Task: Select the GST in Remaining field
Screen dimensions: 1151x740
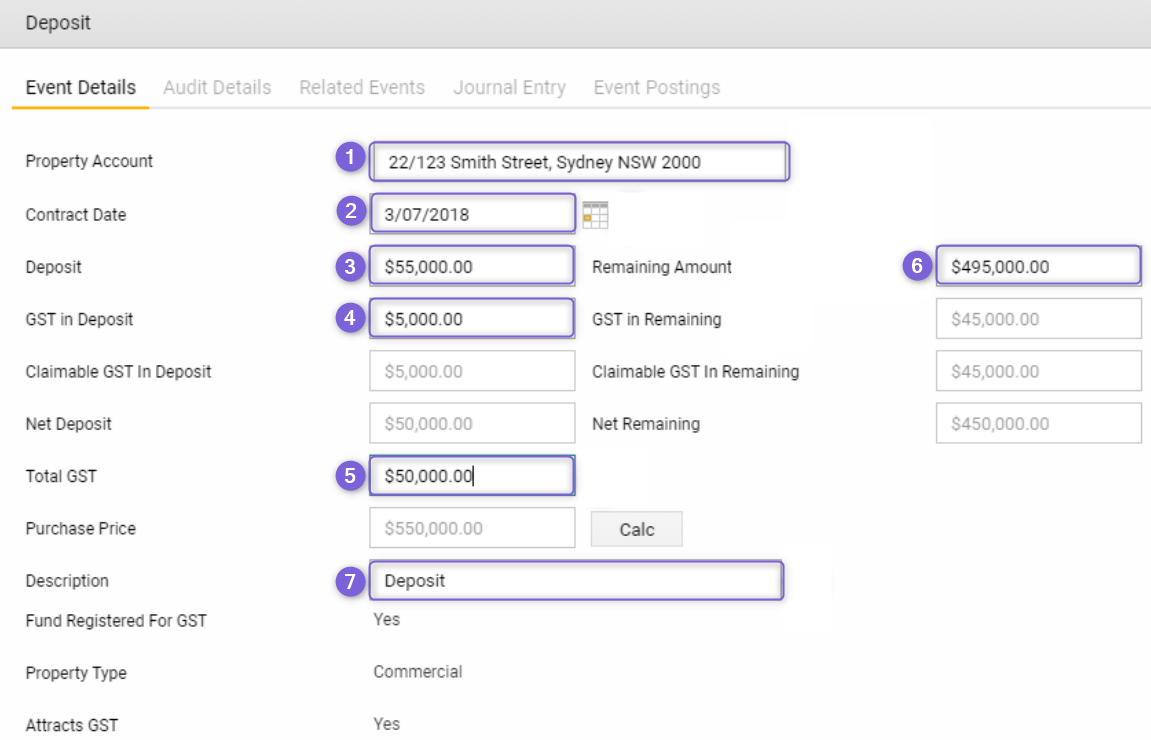Action: click(1039, 319)
